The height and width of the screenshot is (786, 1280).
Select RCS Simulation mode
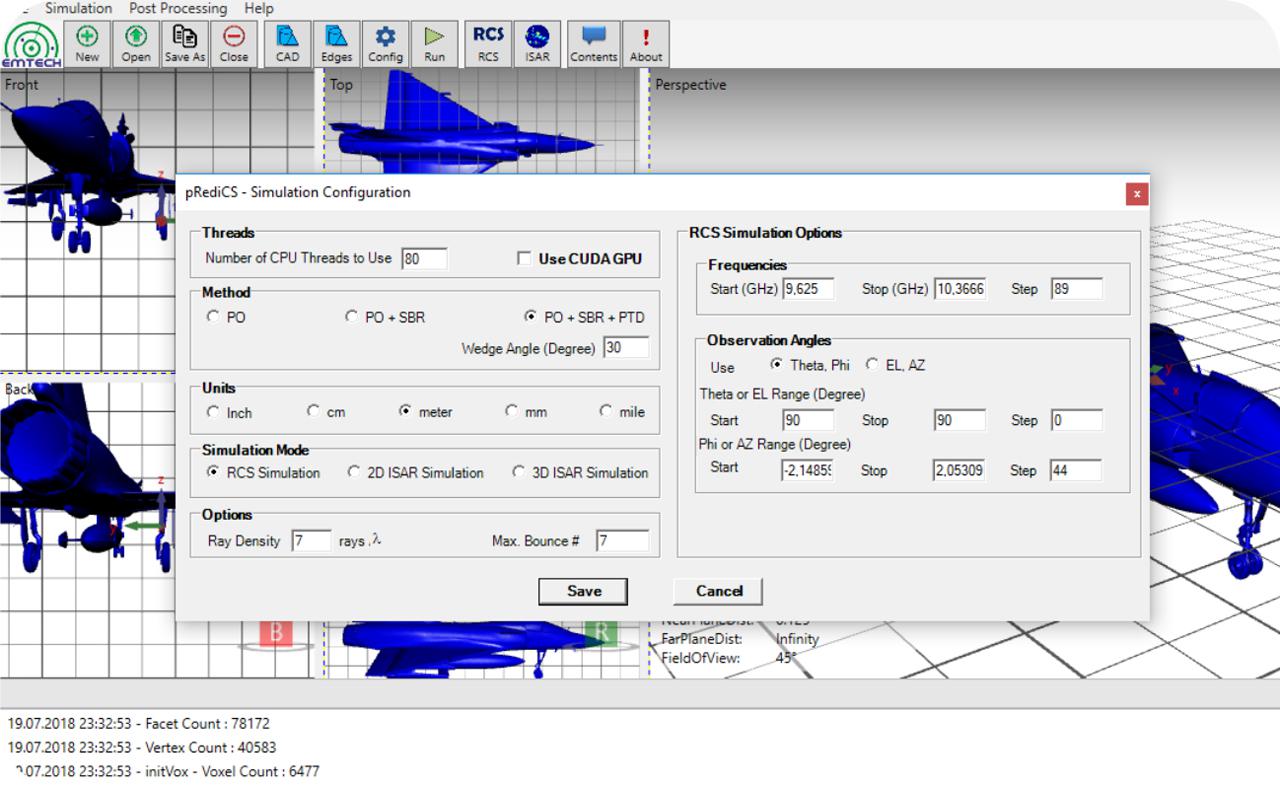212,472
